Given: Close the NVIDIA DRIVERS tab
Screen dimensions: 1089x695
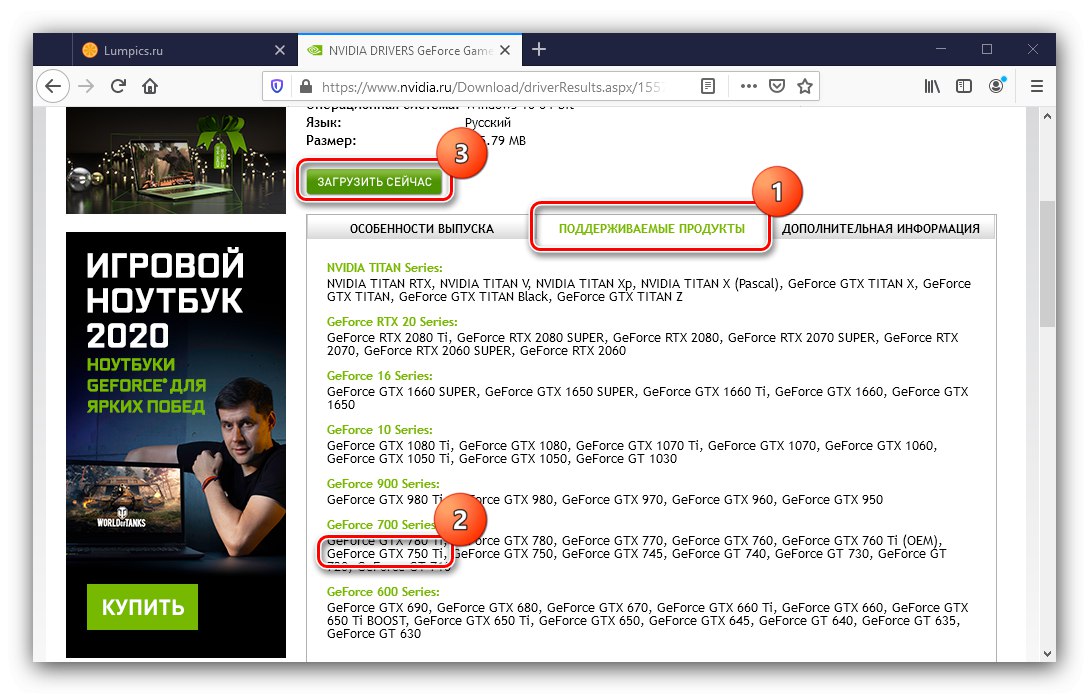Looking at the screenshot, I should click(x=506, y=50).
